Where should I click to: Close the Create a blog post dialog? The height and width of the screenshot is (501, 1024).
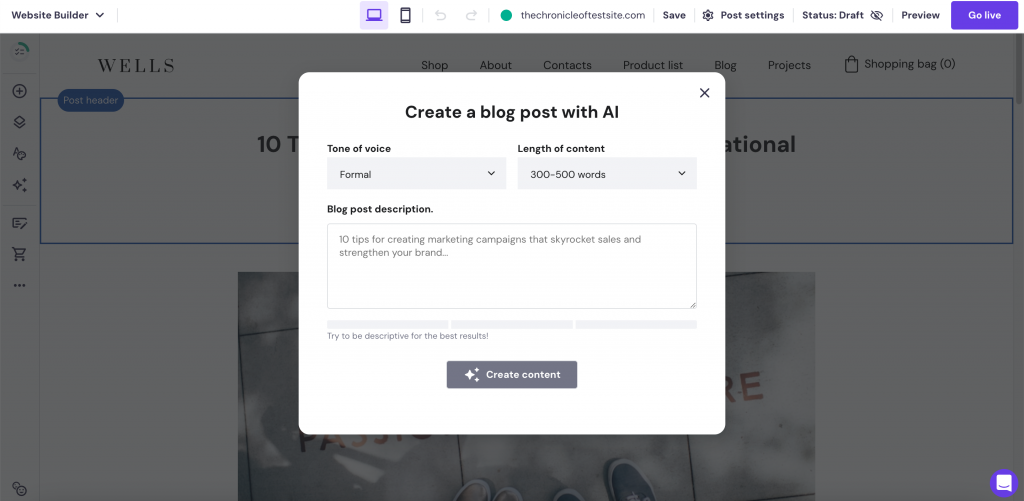click(x=704, y=93)
